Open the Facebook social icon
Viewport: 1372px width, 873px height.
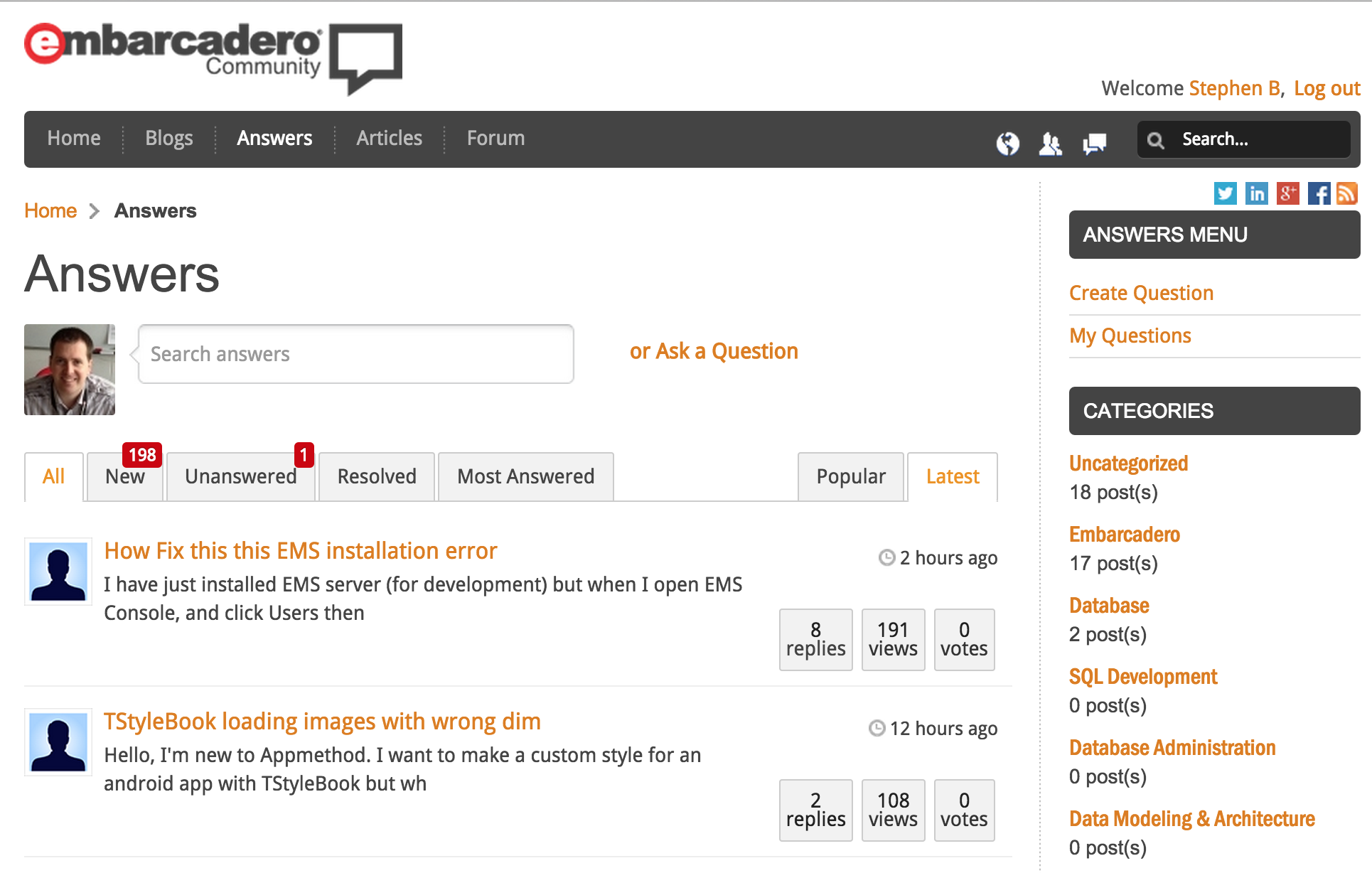[1319, 193]
